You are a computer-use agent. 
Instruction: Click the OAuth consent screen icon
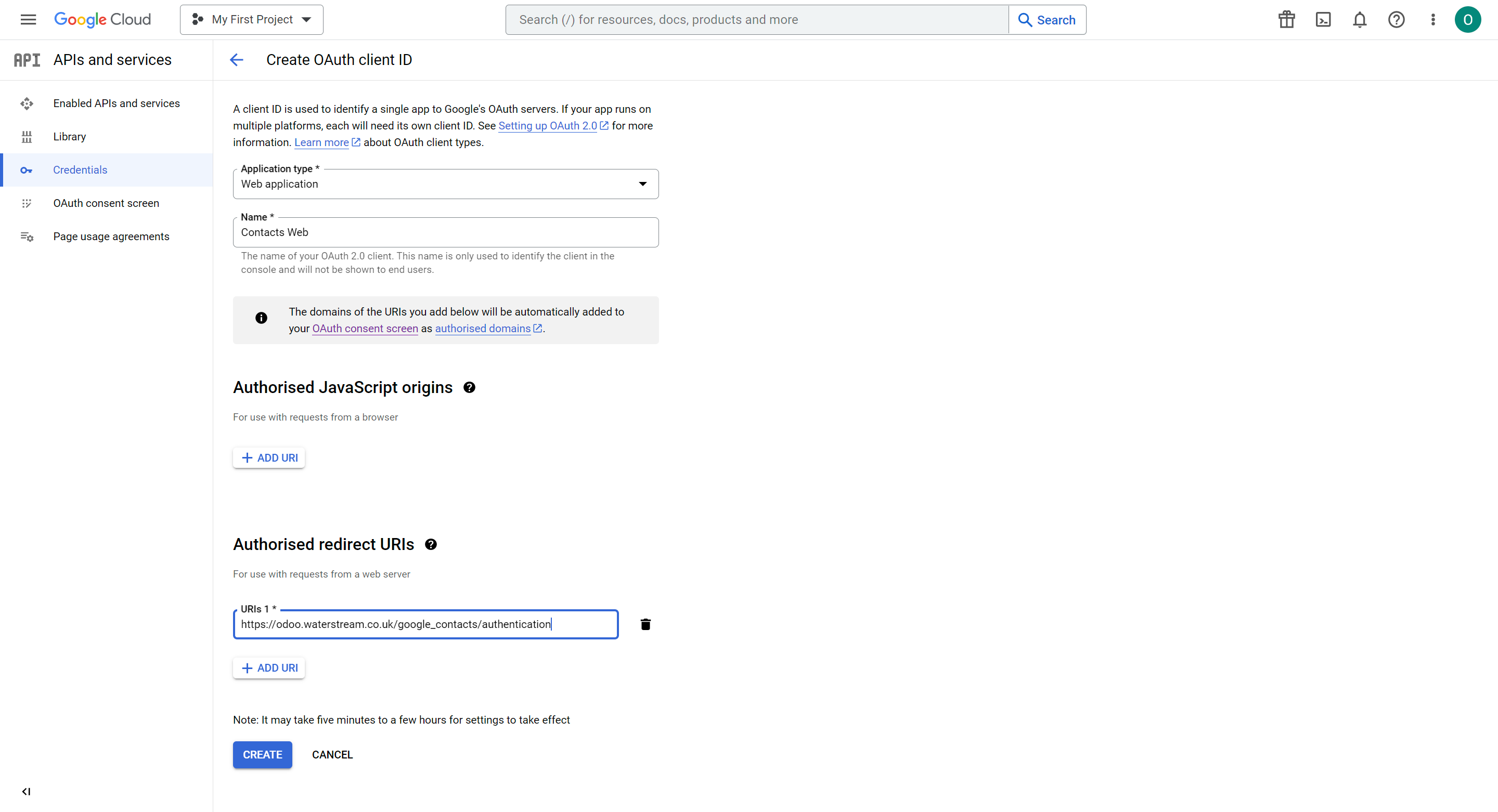tap(27, 203)
